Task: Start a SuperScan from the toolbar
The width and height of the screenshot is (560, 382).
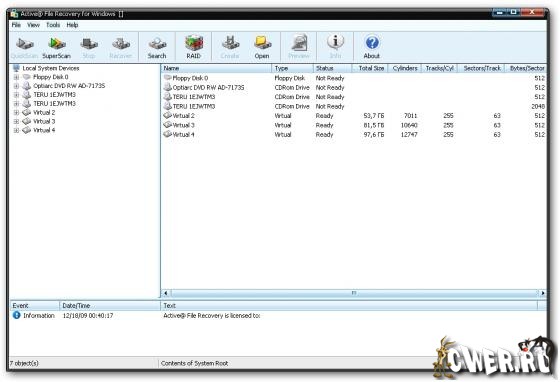Action: pyautogui.click(x=56, y=47)
